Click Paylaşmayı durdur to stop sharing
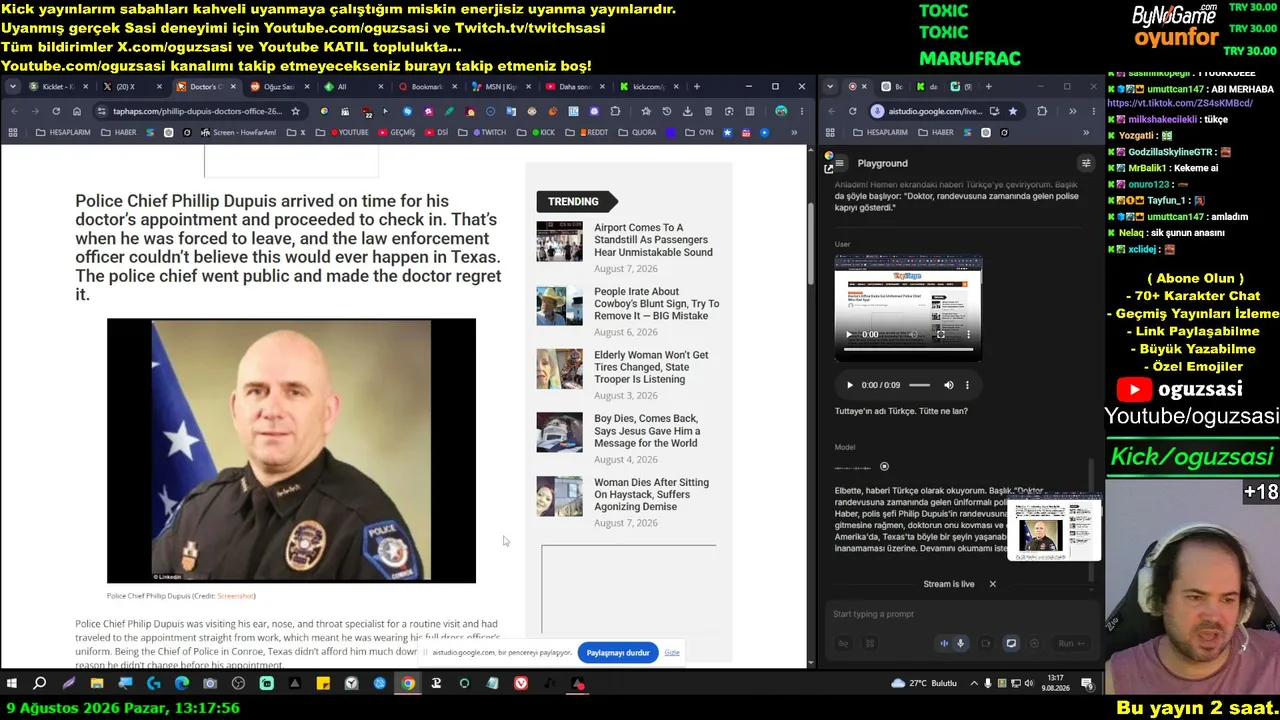1280x720 pixels. click(618, 653)
